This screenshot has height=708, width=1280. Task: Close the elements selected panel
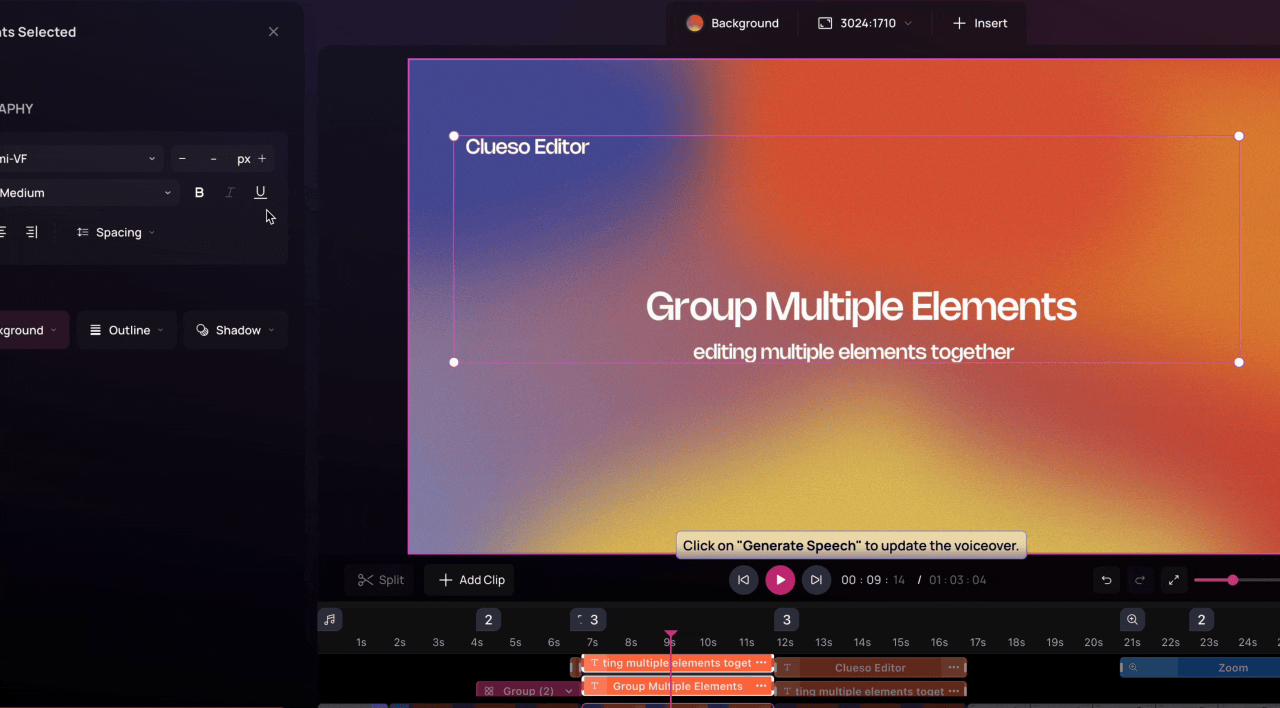tap(274, 32)
